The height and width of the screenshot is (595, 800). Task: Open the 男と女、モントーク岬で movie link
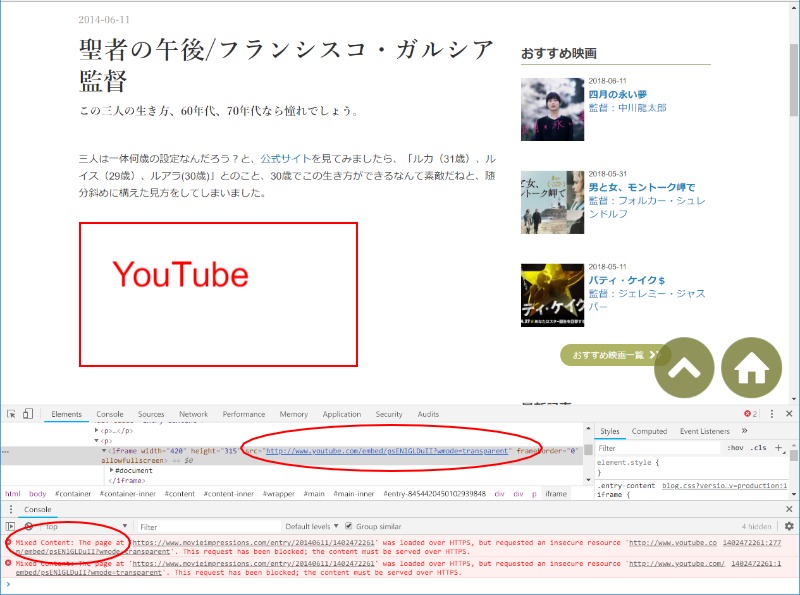click(641, 187)
